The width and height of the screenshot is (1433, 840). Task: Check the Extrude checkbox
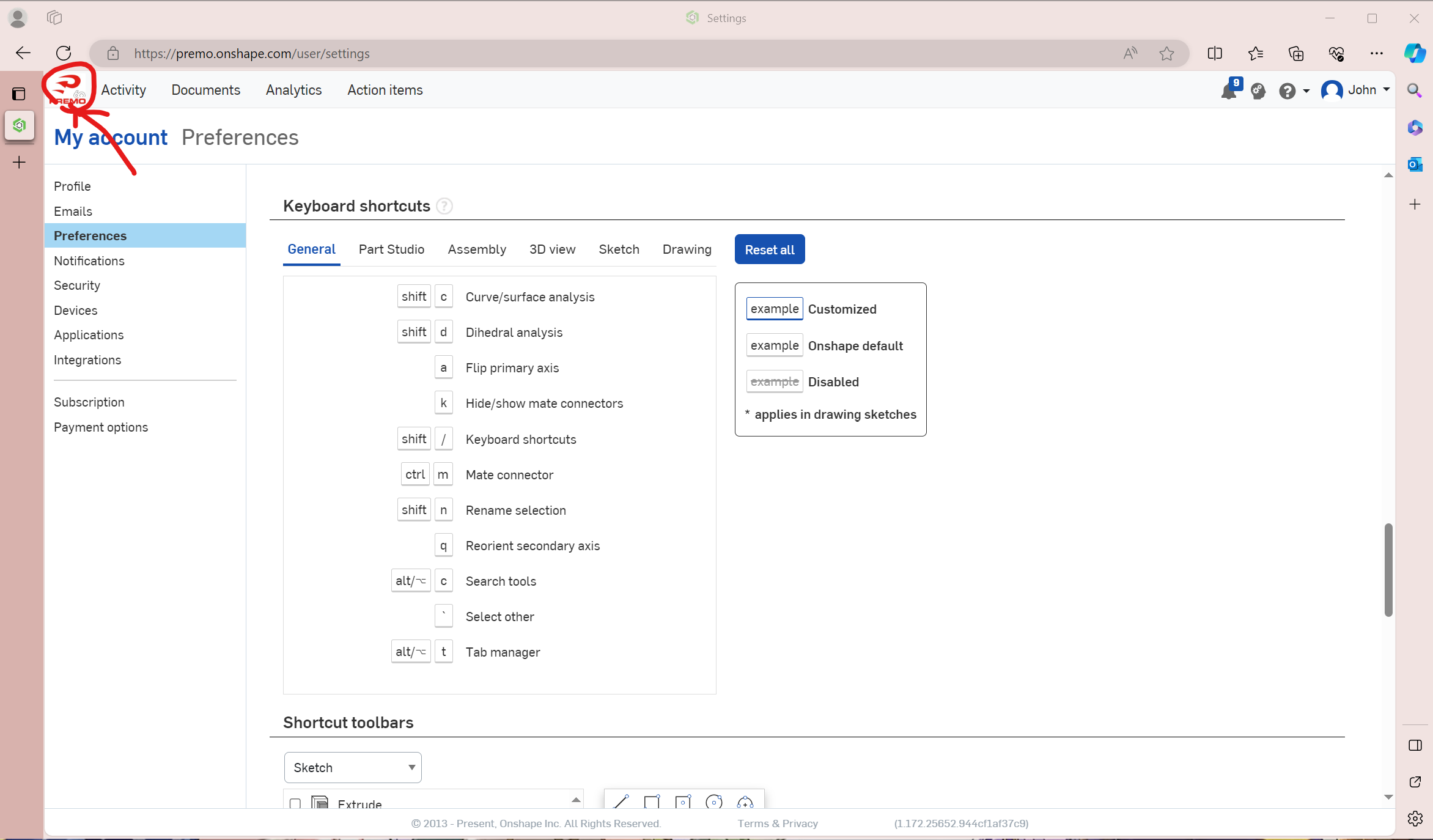pos(295,804)
